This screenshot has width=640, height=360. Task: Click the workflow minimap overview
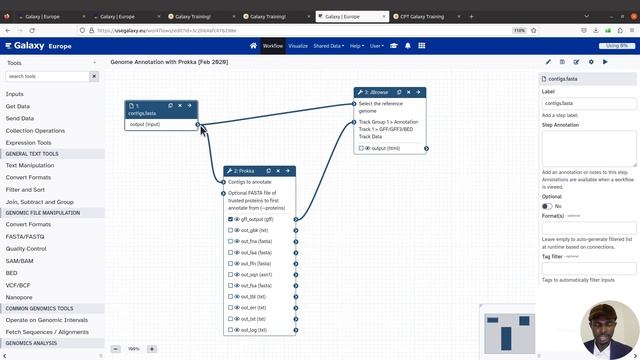pyautogui.click(x=509, y=333)
